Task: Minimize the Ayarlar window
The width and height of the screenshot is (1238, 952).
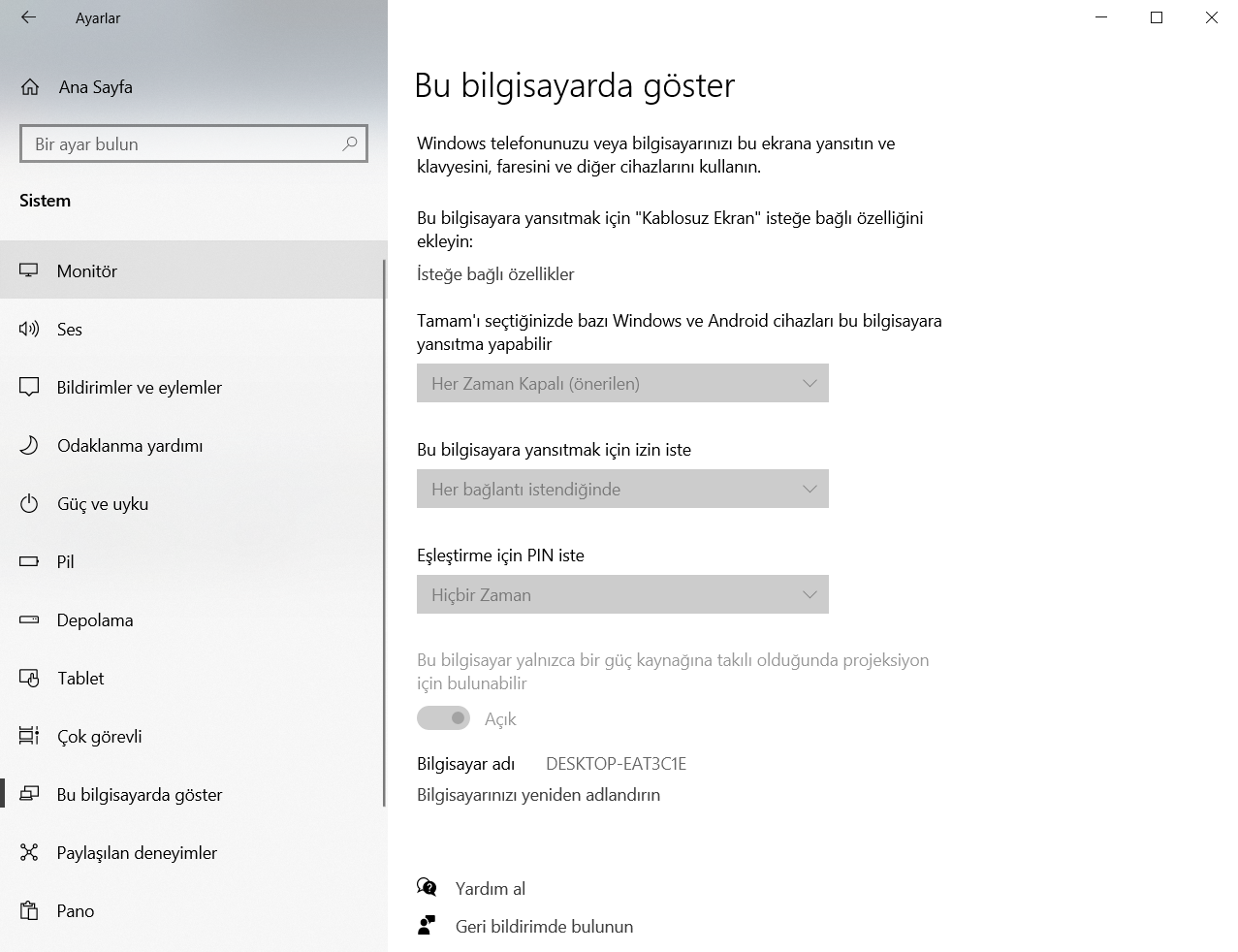Action: point(1100,17)
